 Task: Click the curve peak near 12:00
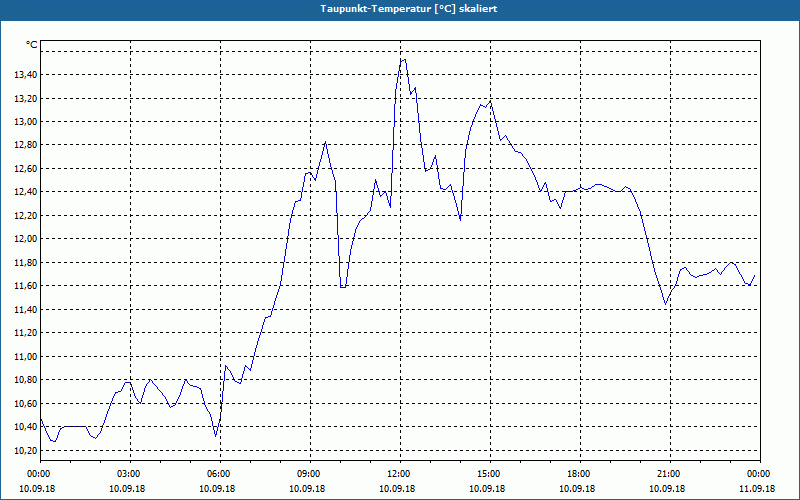coord(404,60)
